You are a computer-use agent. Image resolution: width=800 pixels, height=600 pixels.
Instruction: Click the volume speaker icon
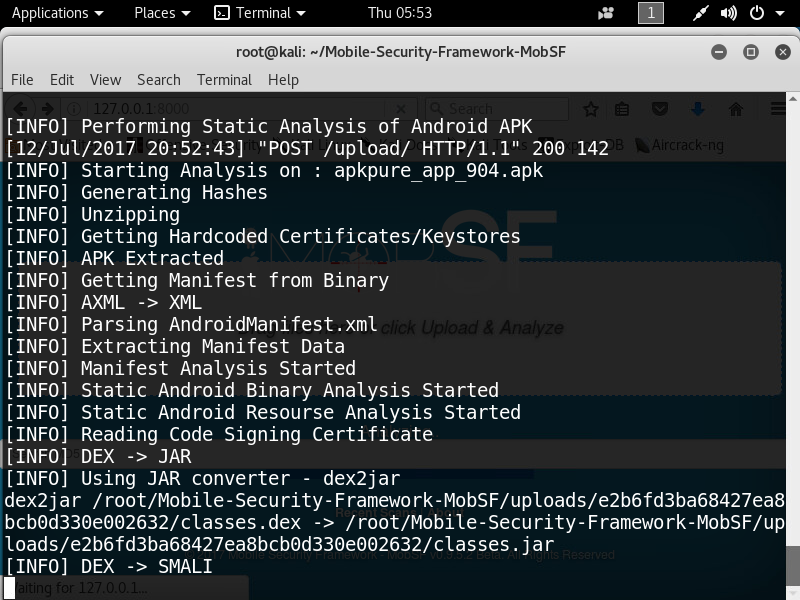coord(729,13)
